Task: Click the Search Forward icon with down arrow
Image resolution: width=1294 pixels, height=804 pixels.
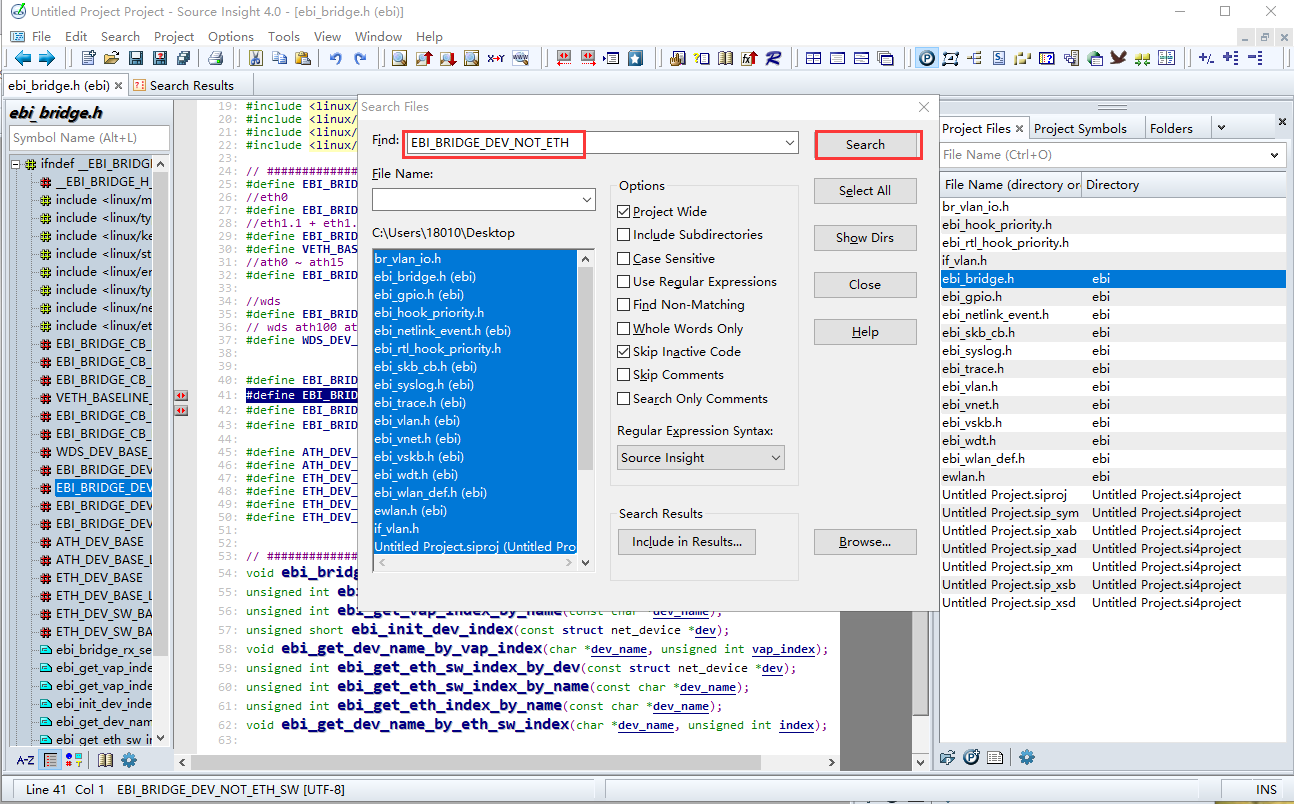Action: point(447,58)
